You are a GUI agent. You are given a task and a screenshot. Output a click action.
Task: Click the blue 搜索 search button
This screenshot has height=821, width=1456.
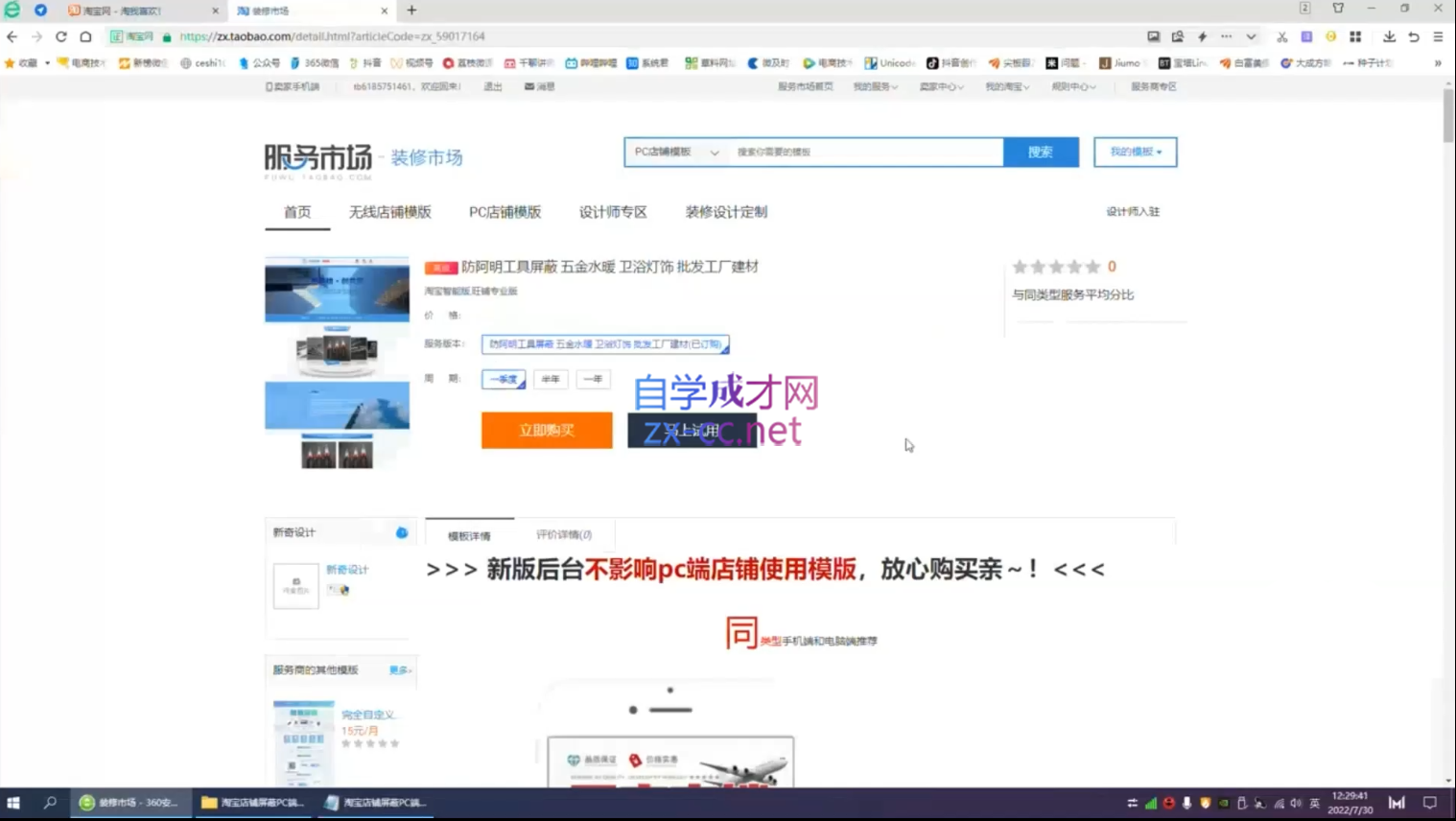(x=1041, y=152)
